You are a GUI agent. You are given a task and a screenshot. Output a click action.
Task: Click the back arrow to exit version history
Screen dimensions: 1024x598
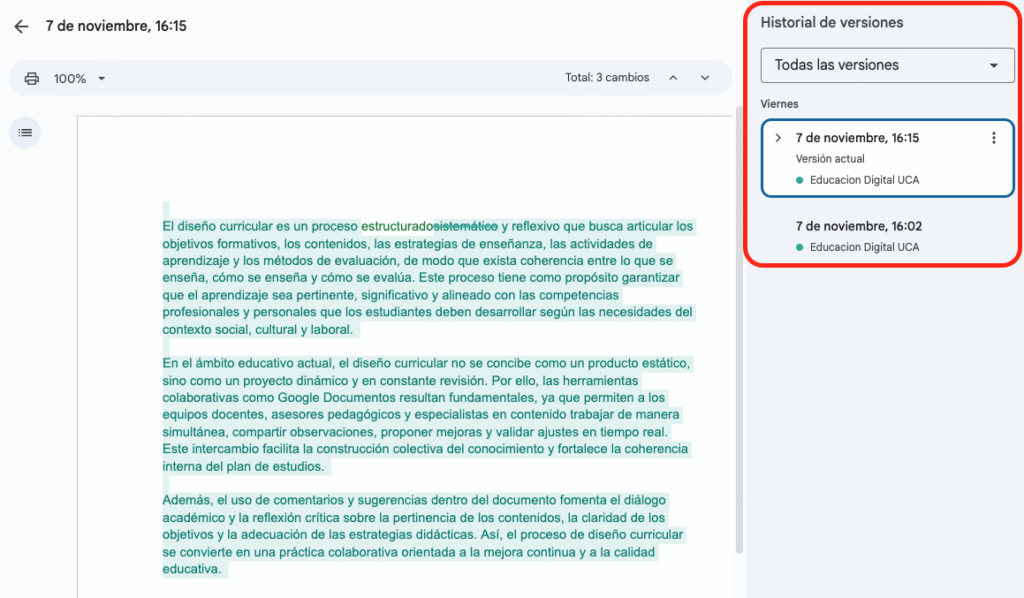(x=21, y=27)
